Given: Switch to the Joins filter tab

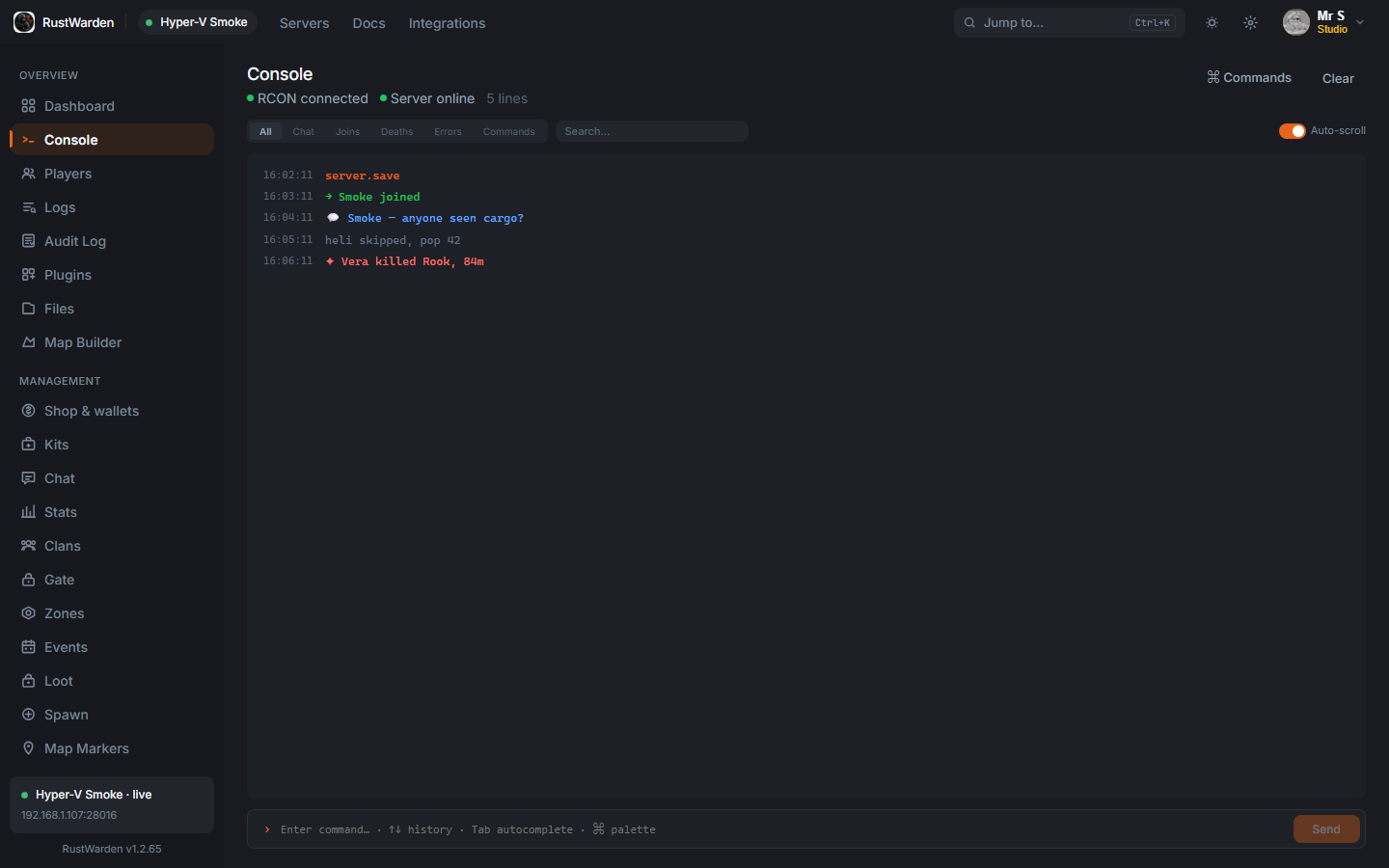Looking at the screenshot, I should (347, 131).
